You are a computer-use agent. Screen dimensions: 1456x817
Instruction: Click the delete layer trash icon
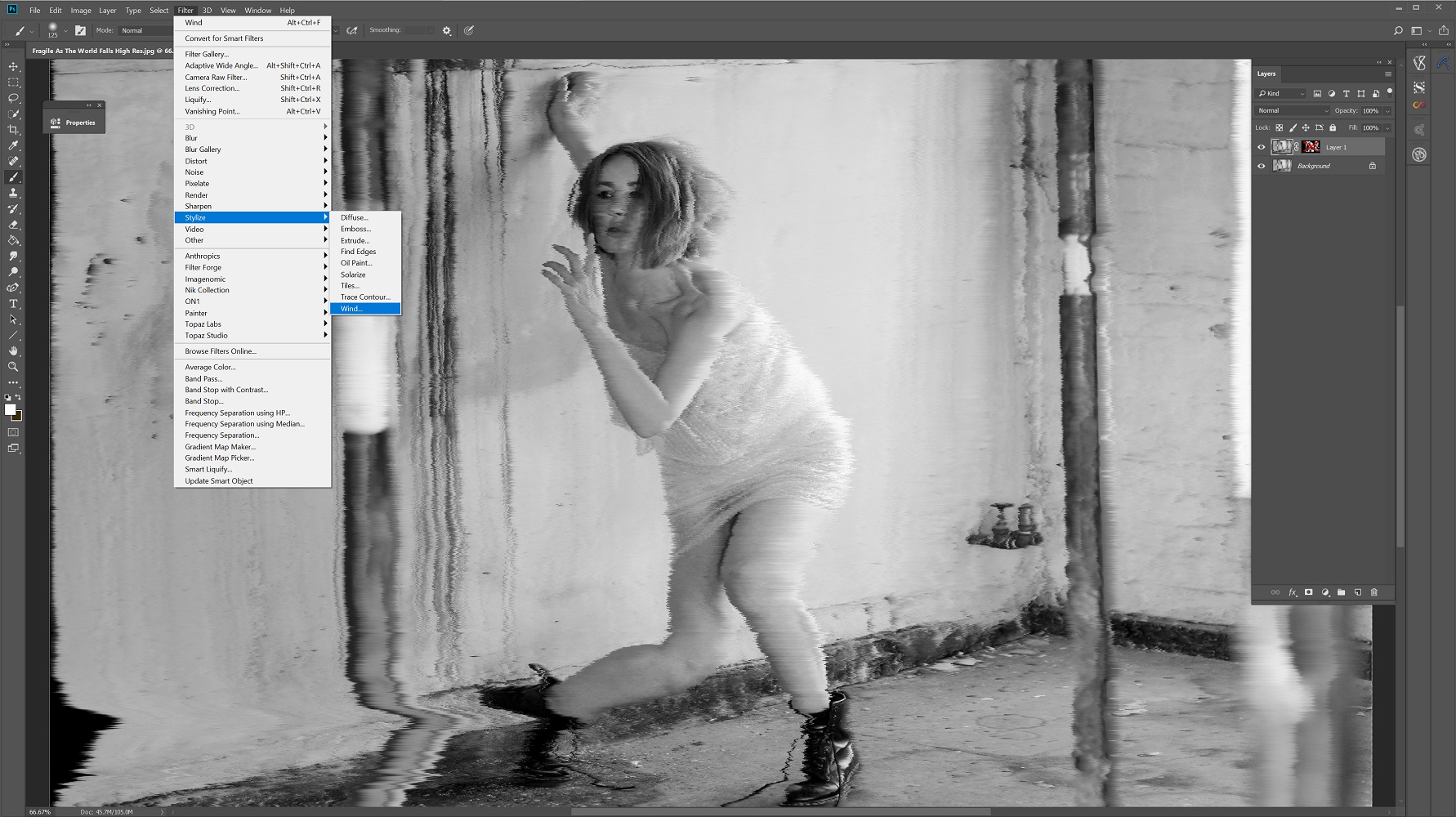click(1373, 592)
